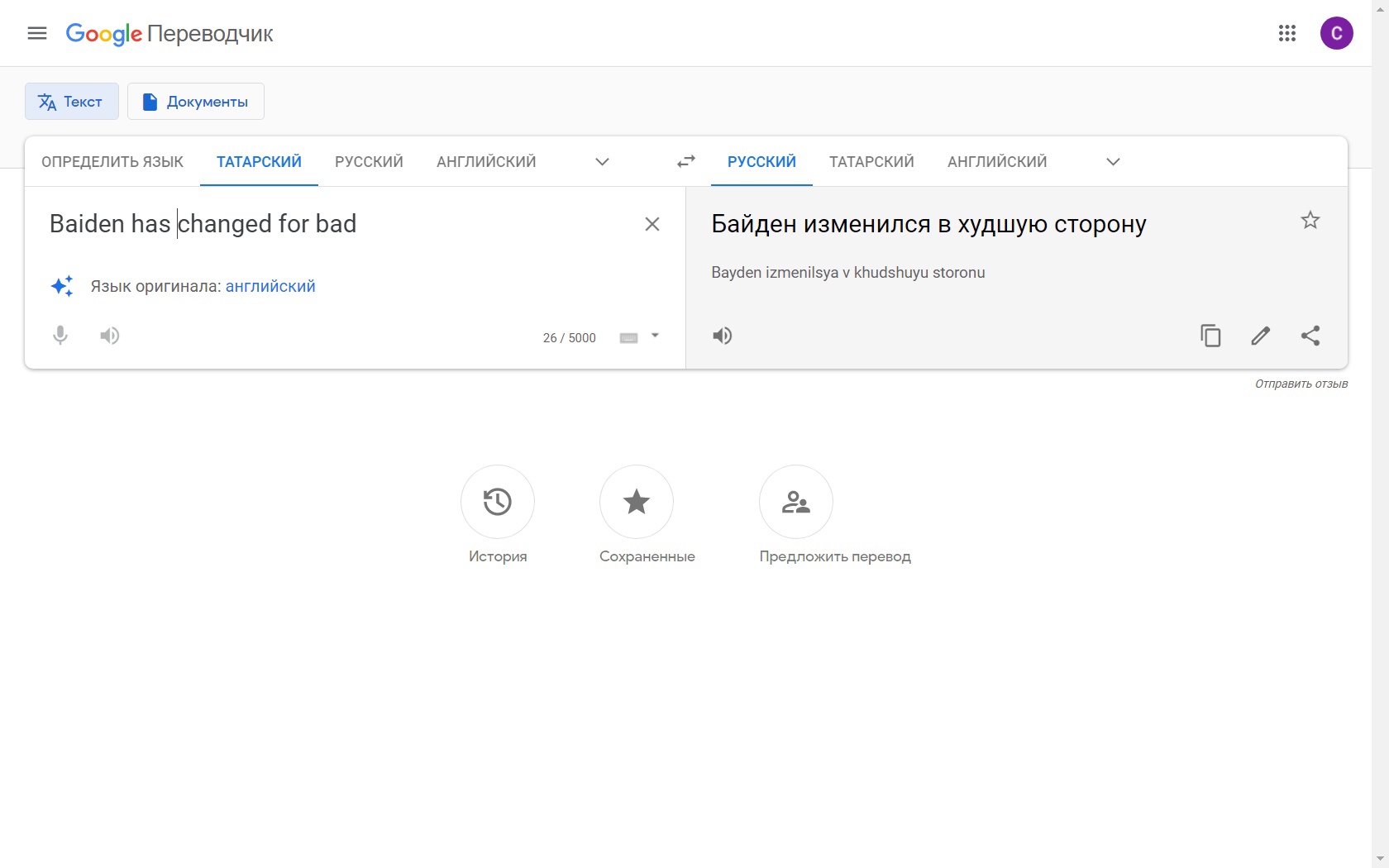Open the hamburger main menu
The height and width of the screenshot is (868, 1389).
37,33
